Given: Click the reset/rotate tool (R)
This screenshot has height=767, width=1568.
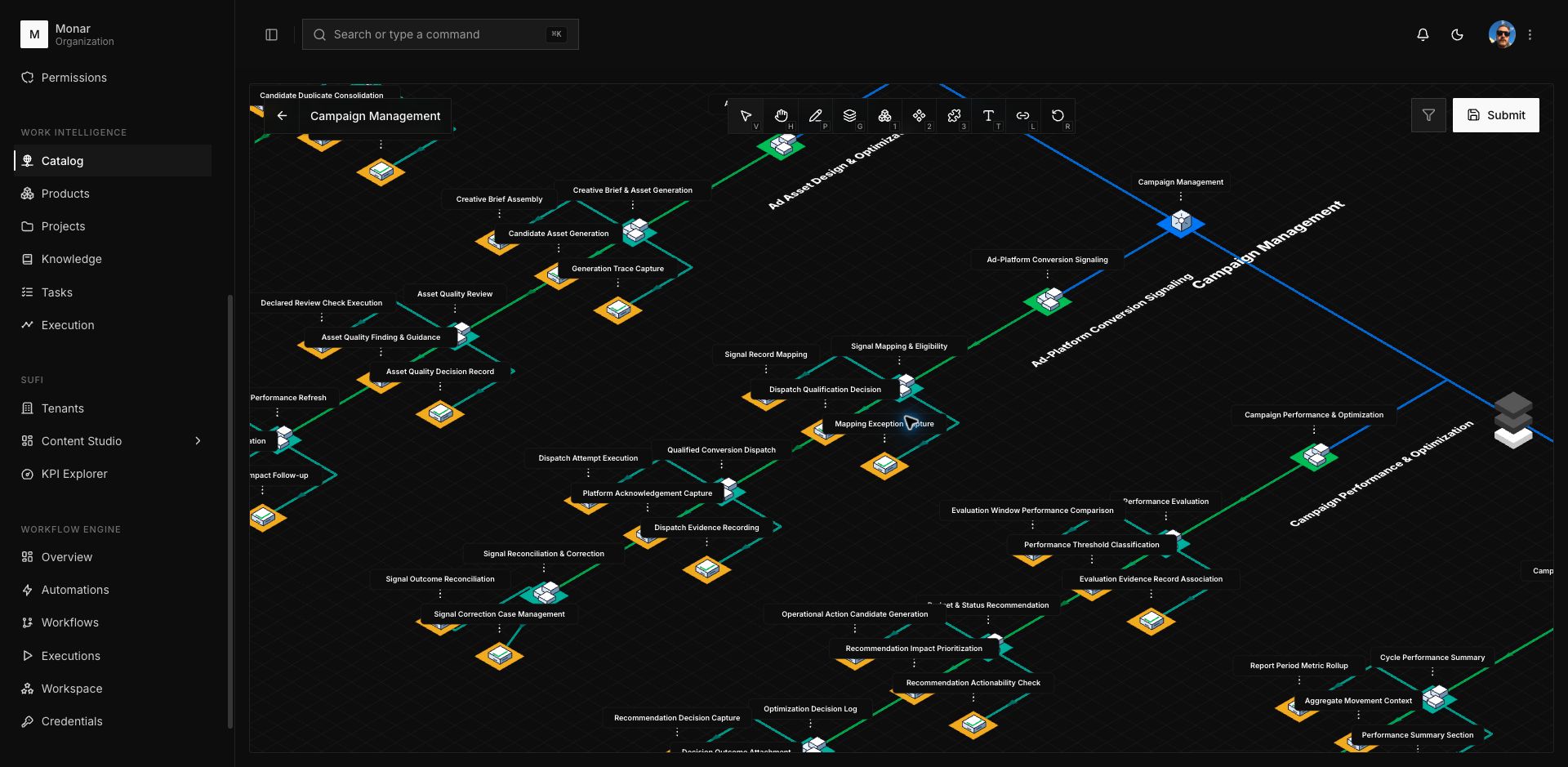Looking at the screenshot, I should [x=1058, y=116].
